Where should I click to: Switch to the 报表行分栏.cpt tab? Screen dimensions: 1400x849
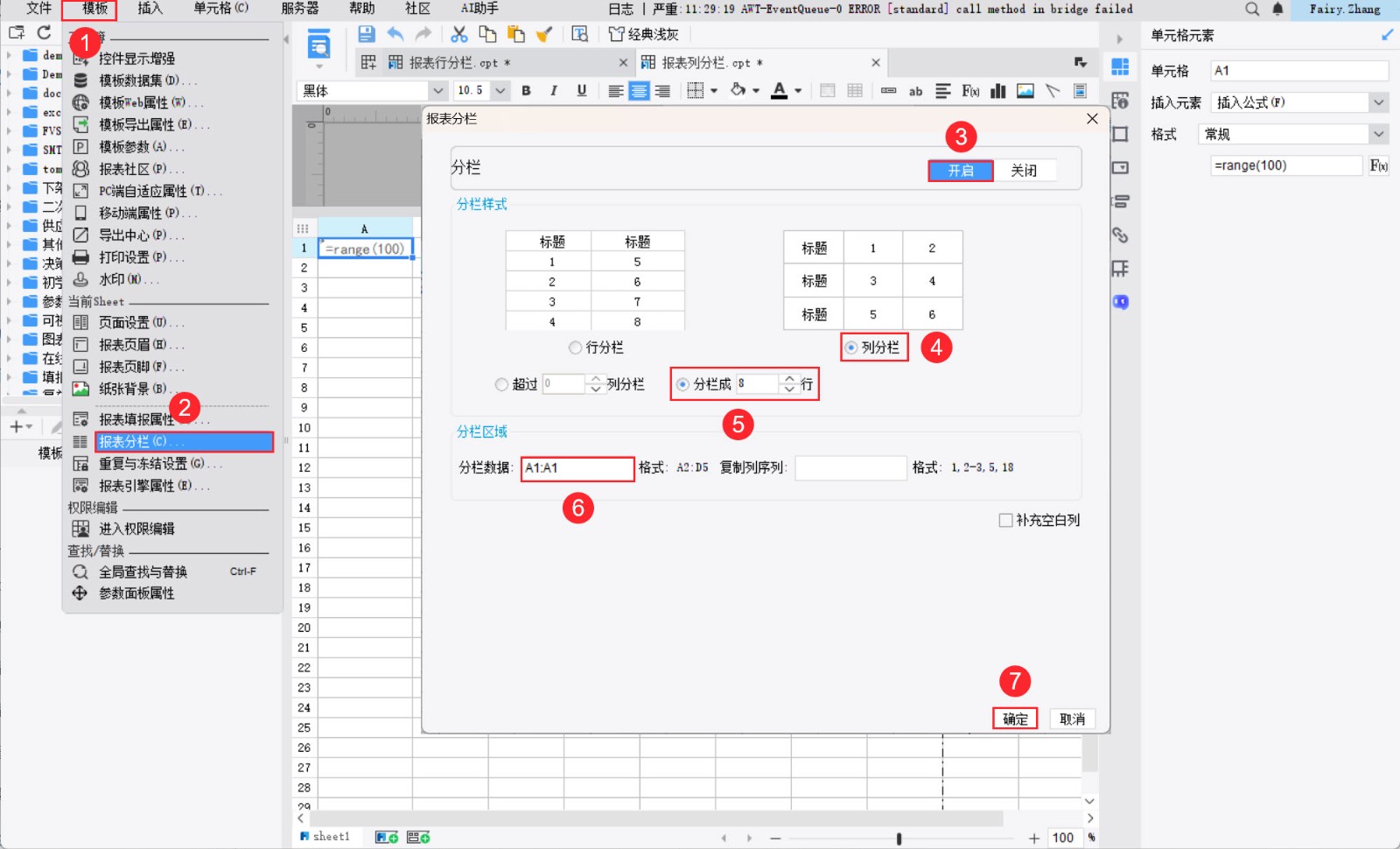point(494,63)
